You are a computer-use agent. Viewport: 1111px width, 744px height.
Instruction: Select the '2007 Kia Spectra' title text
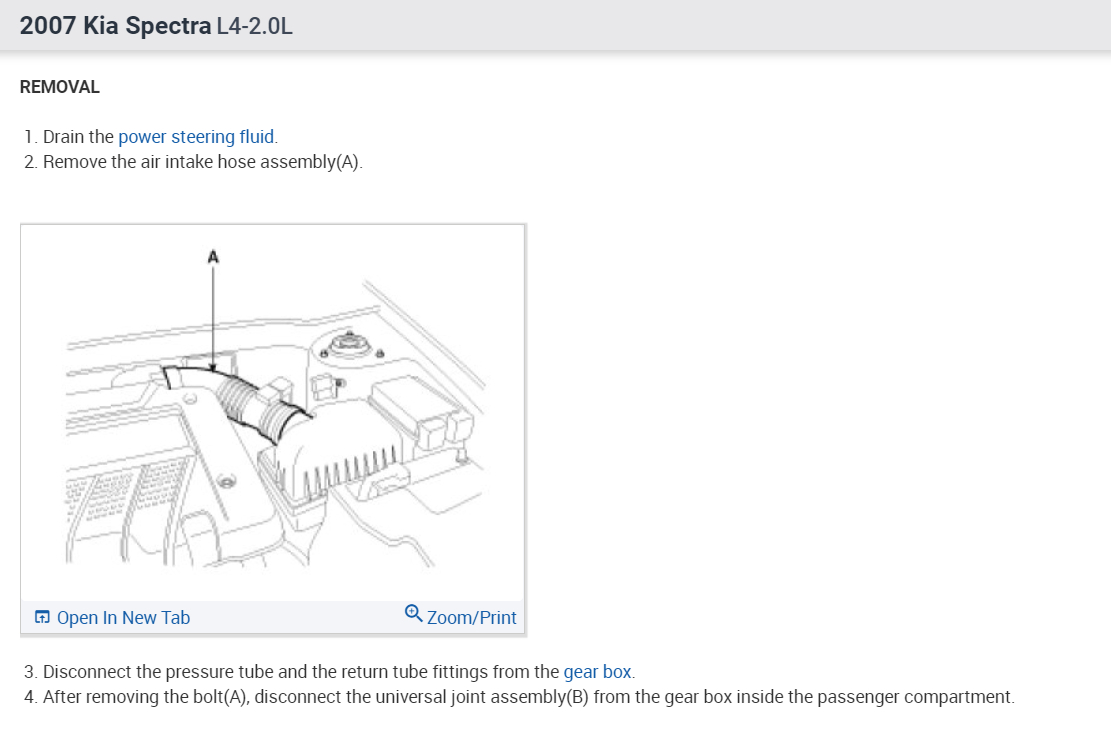tap(115, 26)
